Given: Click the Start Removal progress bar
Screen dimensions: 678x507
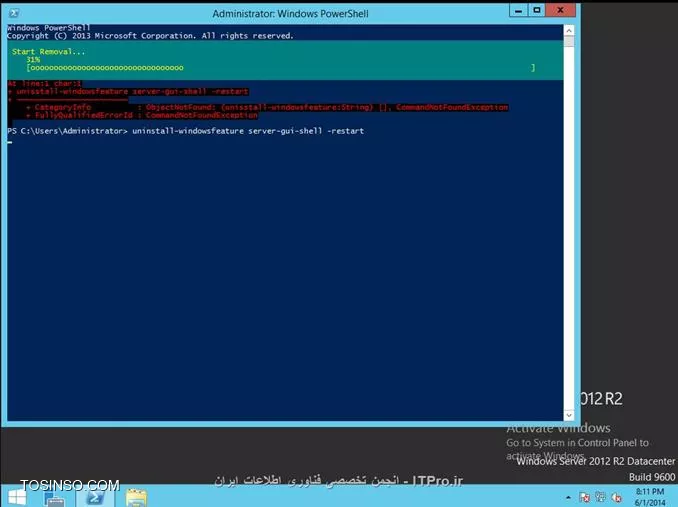Looking at the screenshot, I should (x=281, y=68).
